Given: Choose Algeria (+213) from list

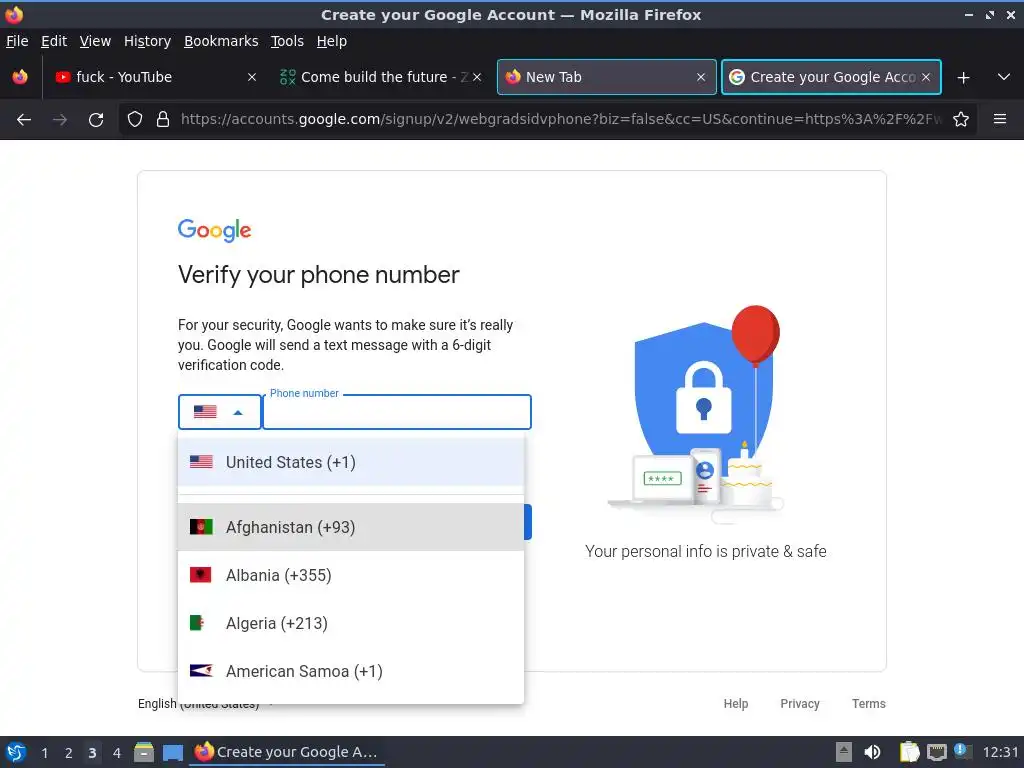Looking at the screenshot, I should (351, 624).
